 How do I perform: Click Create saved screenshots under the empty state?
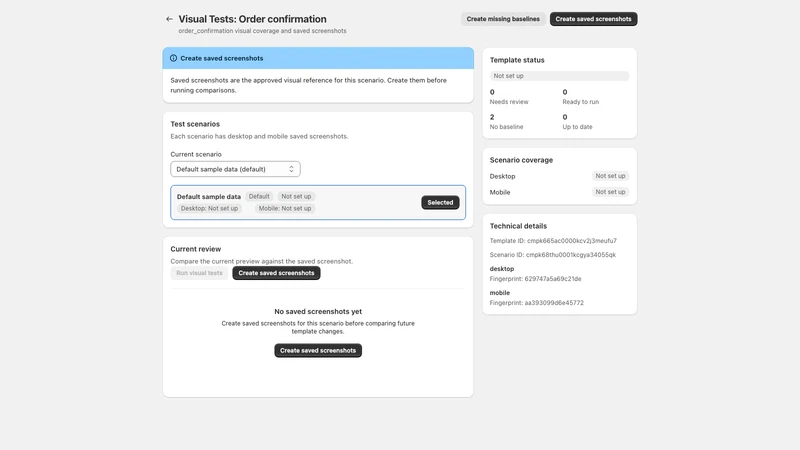(318, 351)
